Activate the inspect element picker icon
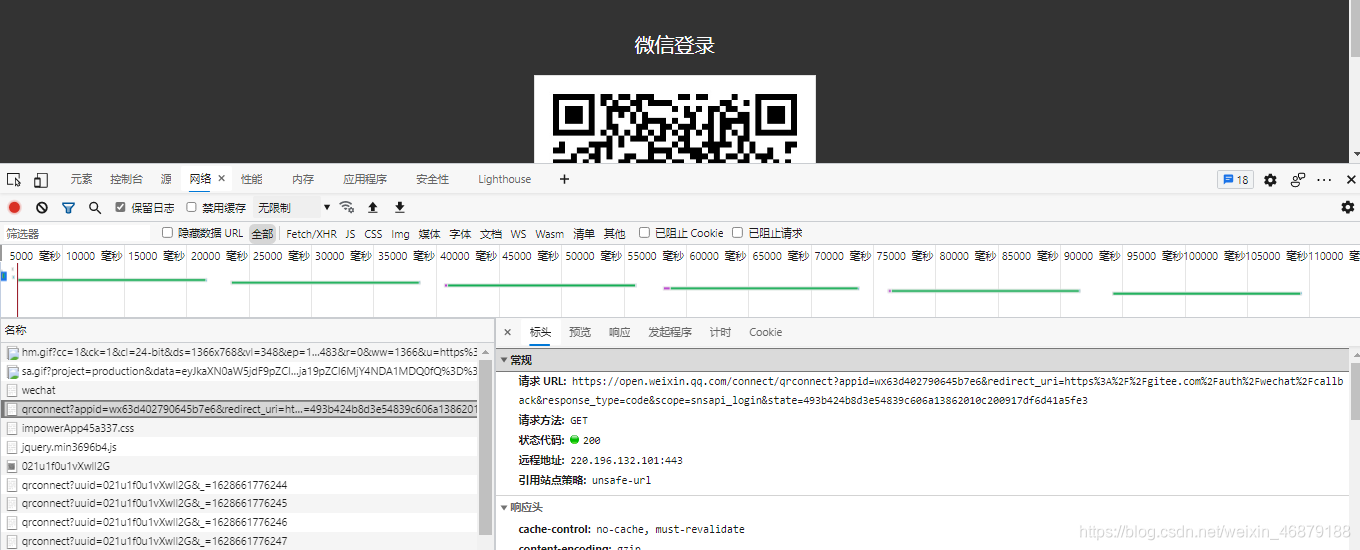The image size is (1360, 550). [x=14, y=180]
